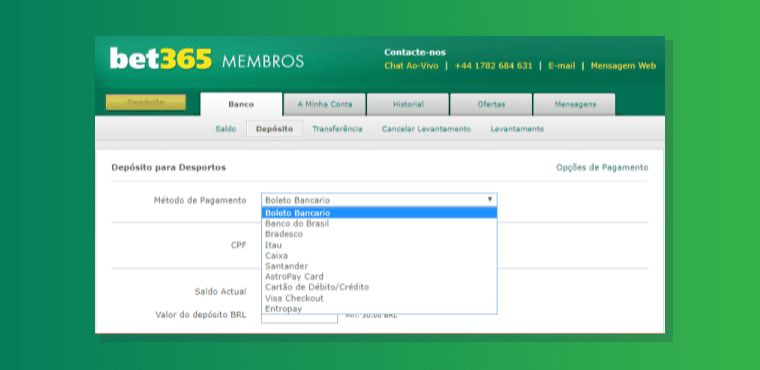The height and width of the screenshot is (370, 760).
Task: Choose AstroPay Card option
Action: [x=379, y=277]
